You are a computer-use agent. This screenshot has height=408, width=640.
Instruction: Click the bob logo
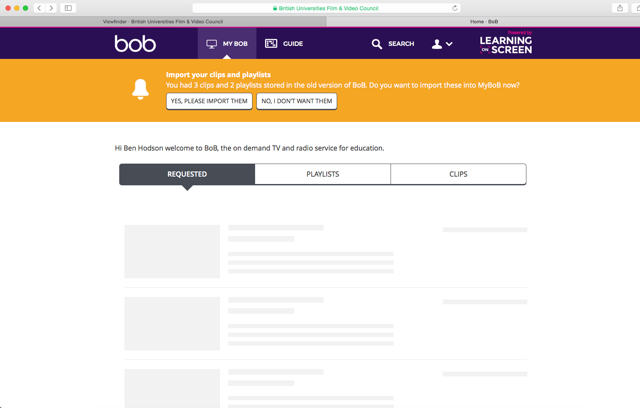tap(135, 44)
